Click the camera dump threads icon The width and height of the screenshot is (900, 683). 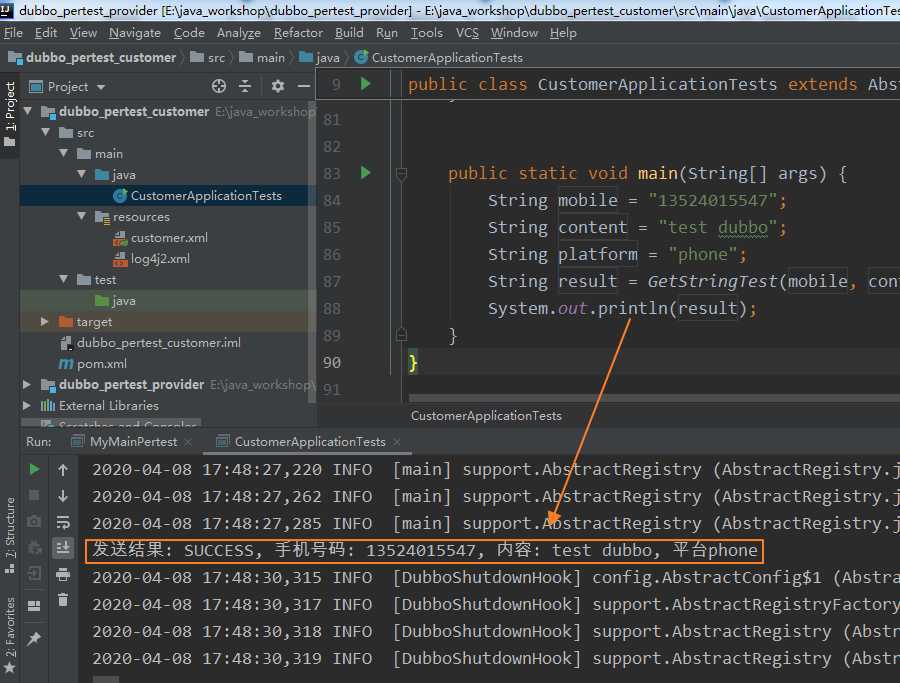tap(34, 521)
